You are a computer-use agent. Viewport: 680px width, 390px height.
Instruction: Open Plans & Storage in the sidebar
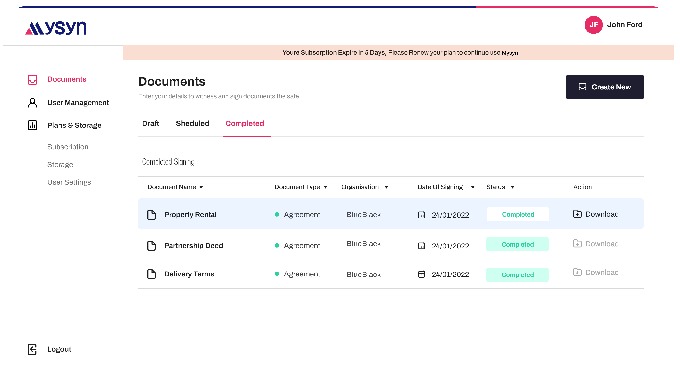(74, 125)
